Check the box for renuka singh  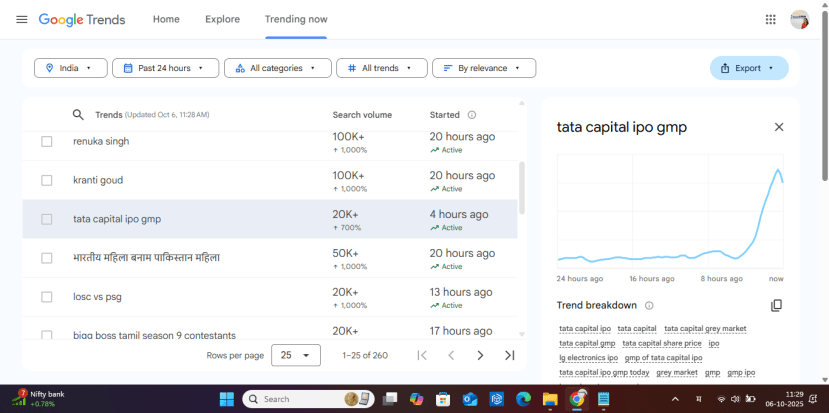(47, 142)
